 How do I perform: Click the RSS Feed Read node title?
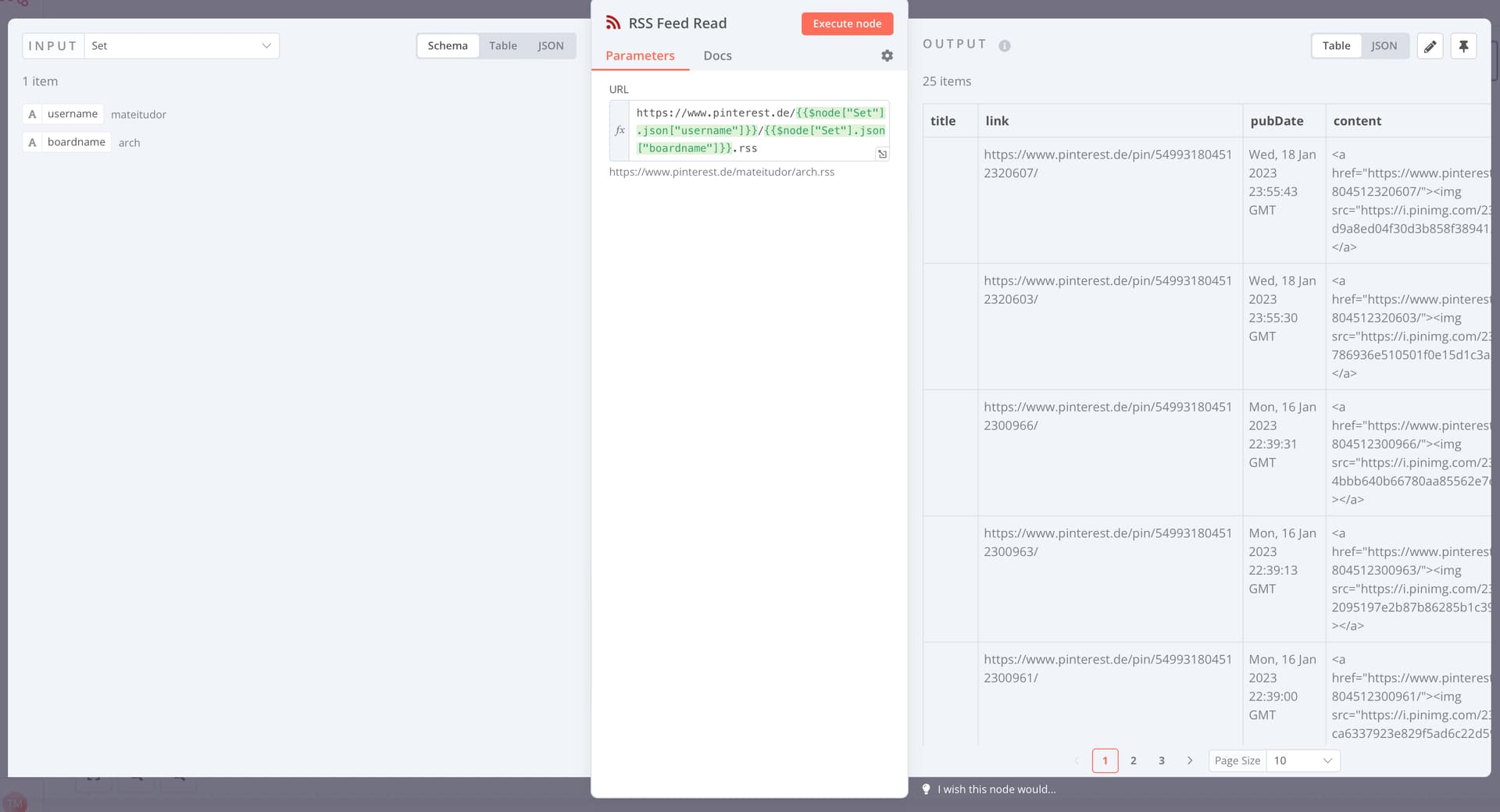pos(677,23)
